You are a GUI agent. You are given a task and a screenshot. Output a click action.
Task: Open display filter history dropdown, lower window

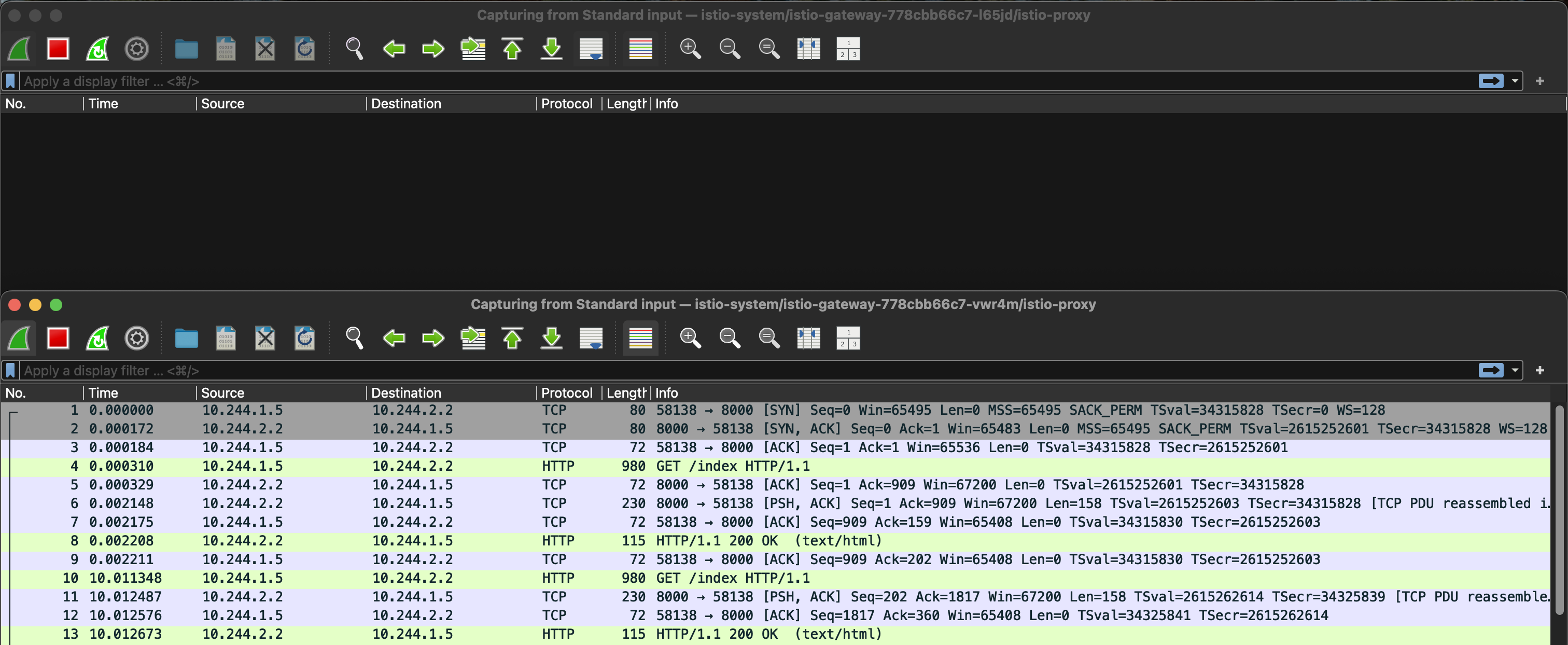pos(1515,371)
